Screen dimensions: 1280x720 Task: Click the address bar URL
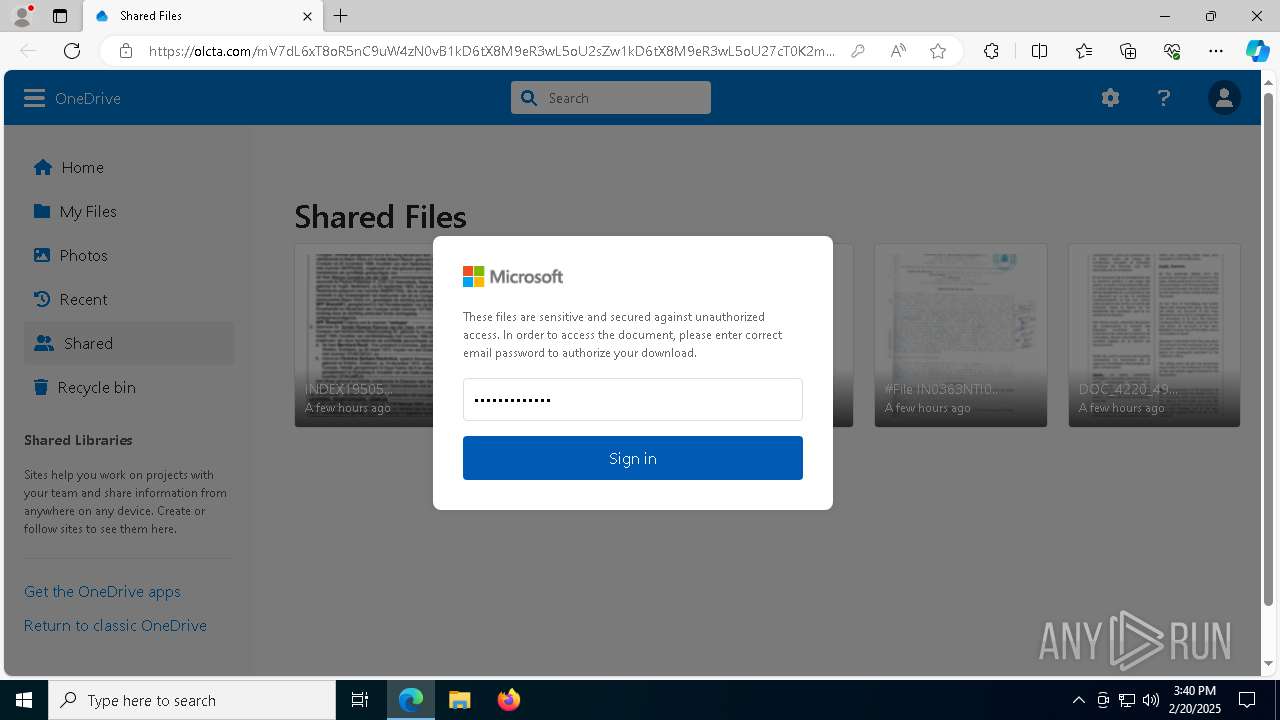(492, 51)
